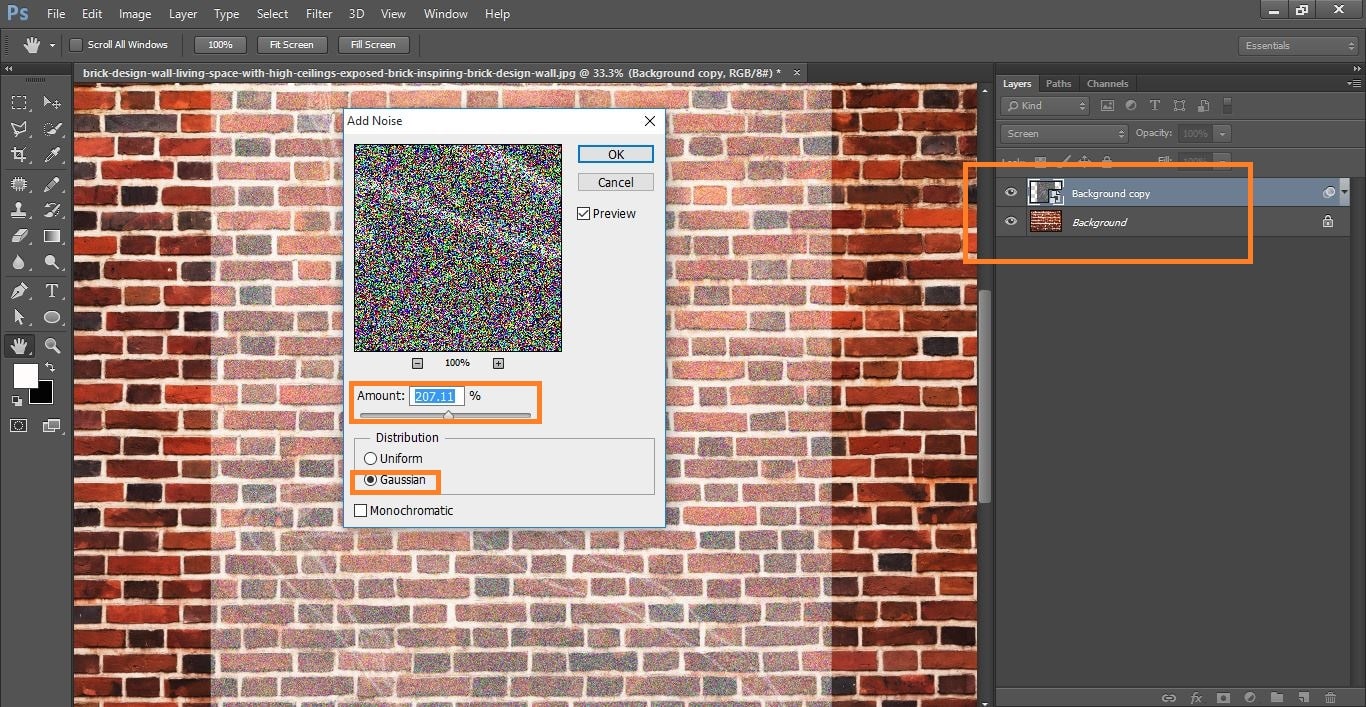Select the Horizontal Type tool

pos(52,291)
